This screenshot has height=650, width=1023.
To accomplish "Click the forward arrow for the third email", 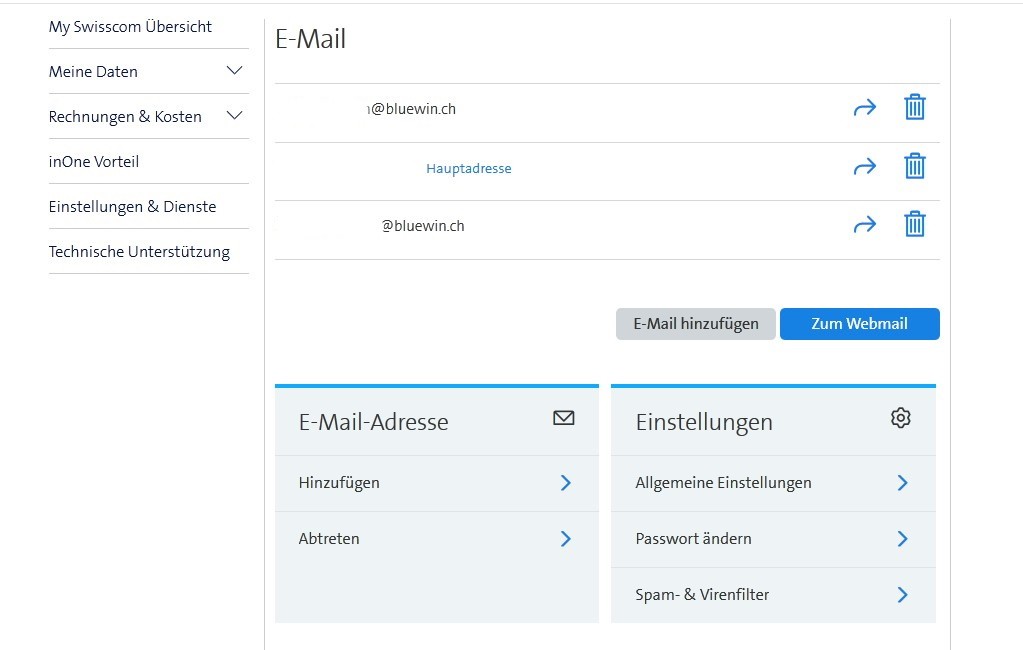I will [864, 224].
